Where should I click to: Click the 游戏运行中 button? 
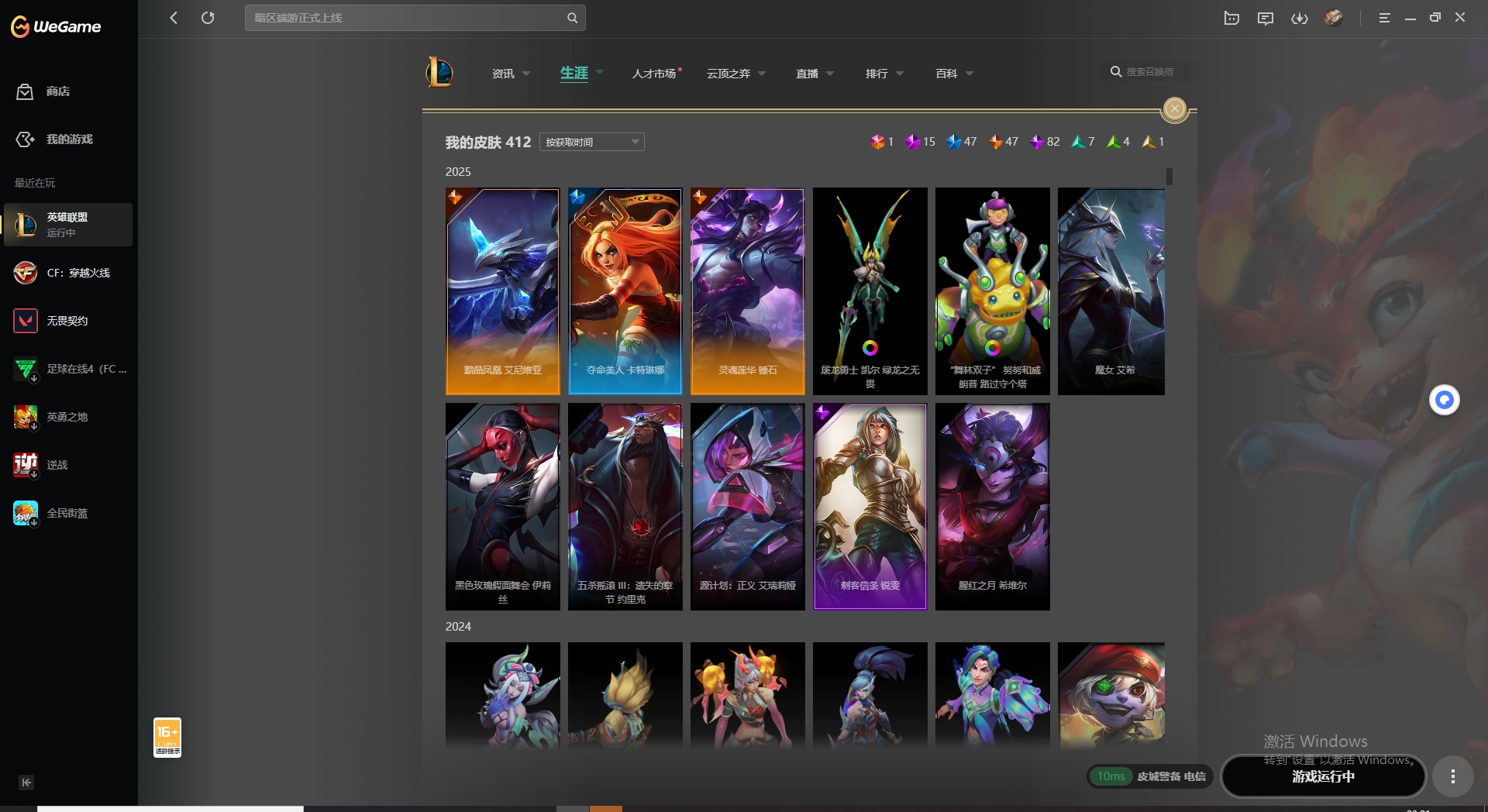pyautogui.click(x=1323, y=776)
